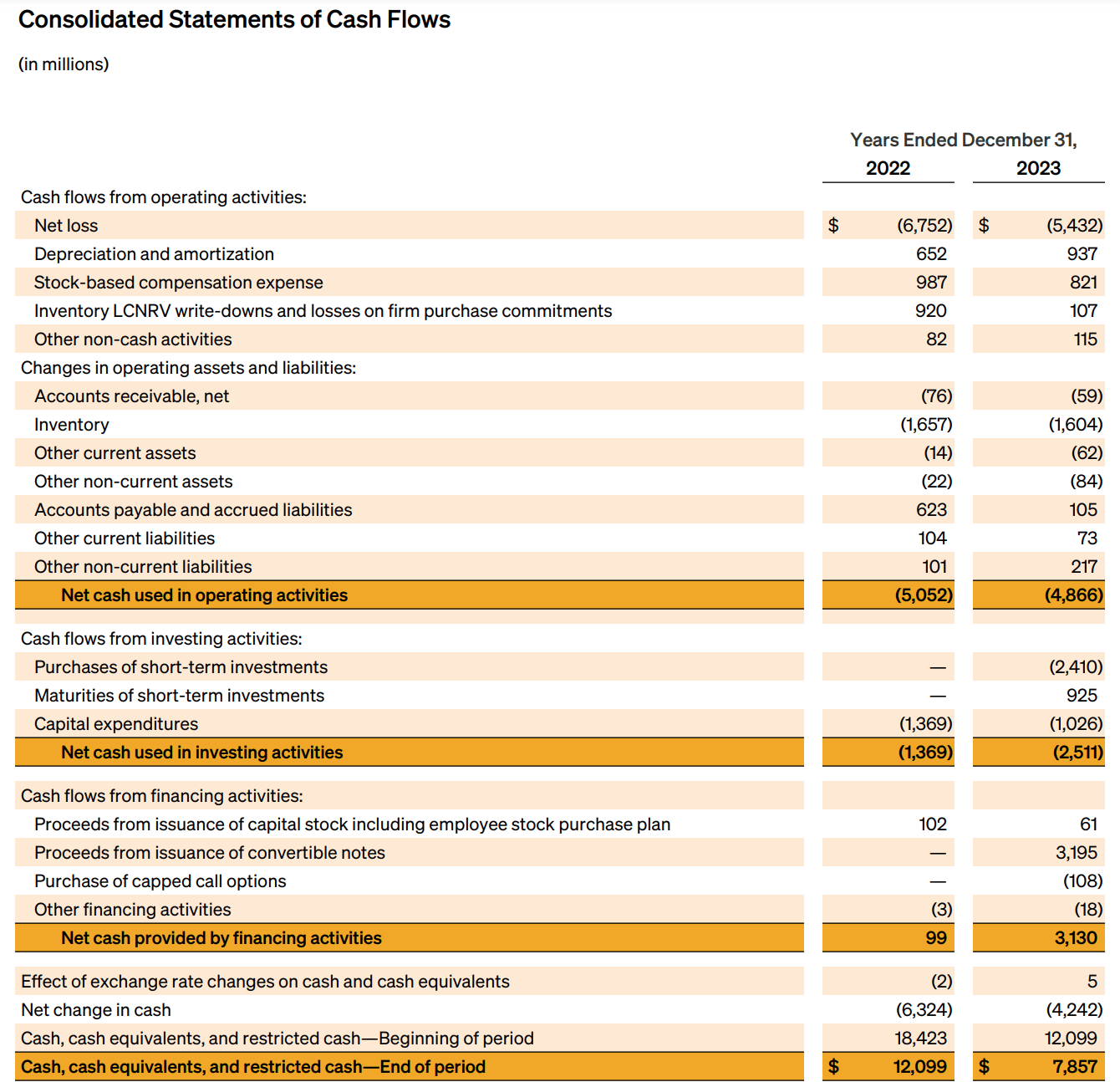
Task: Select 'Other non-current liabilities' label
Action: 143,567
